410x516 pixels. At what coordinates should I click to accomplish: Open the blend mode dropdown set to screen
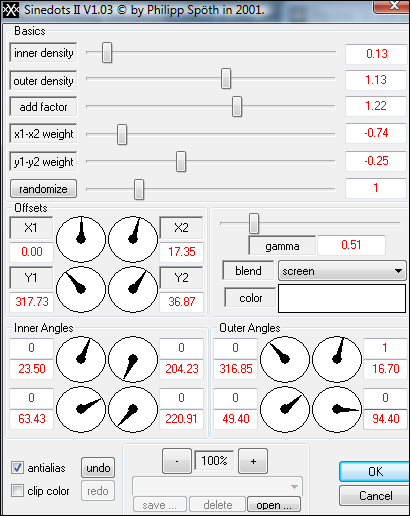[342, 271]
